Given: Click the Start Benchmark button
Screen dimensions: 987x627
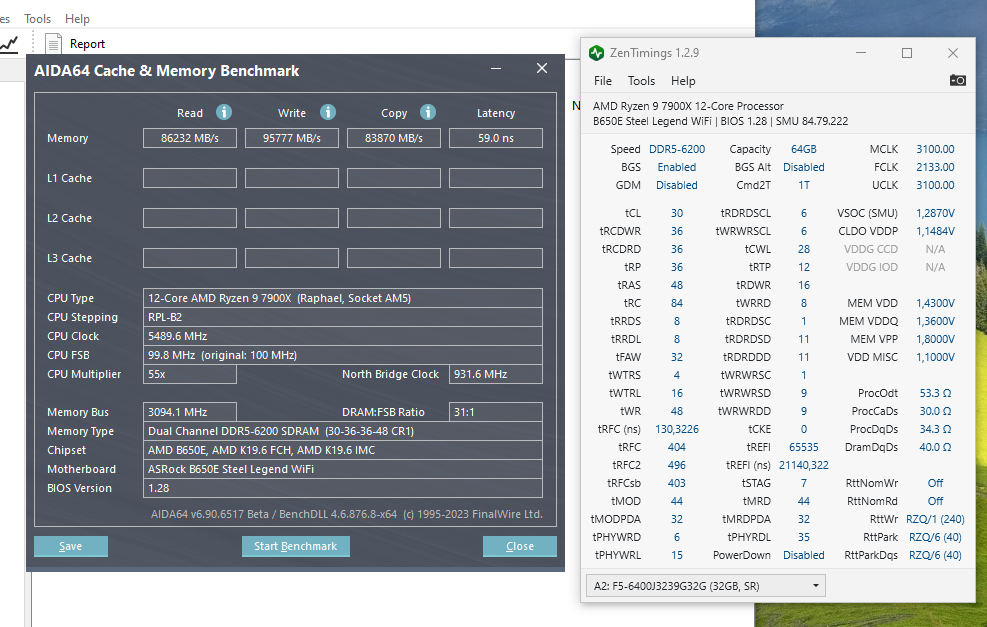Looking at the screenshot, I should coord(296,546).
